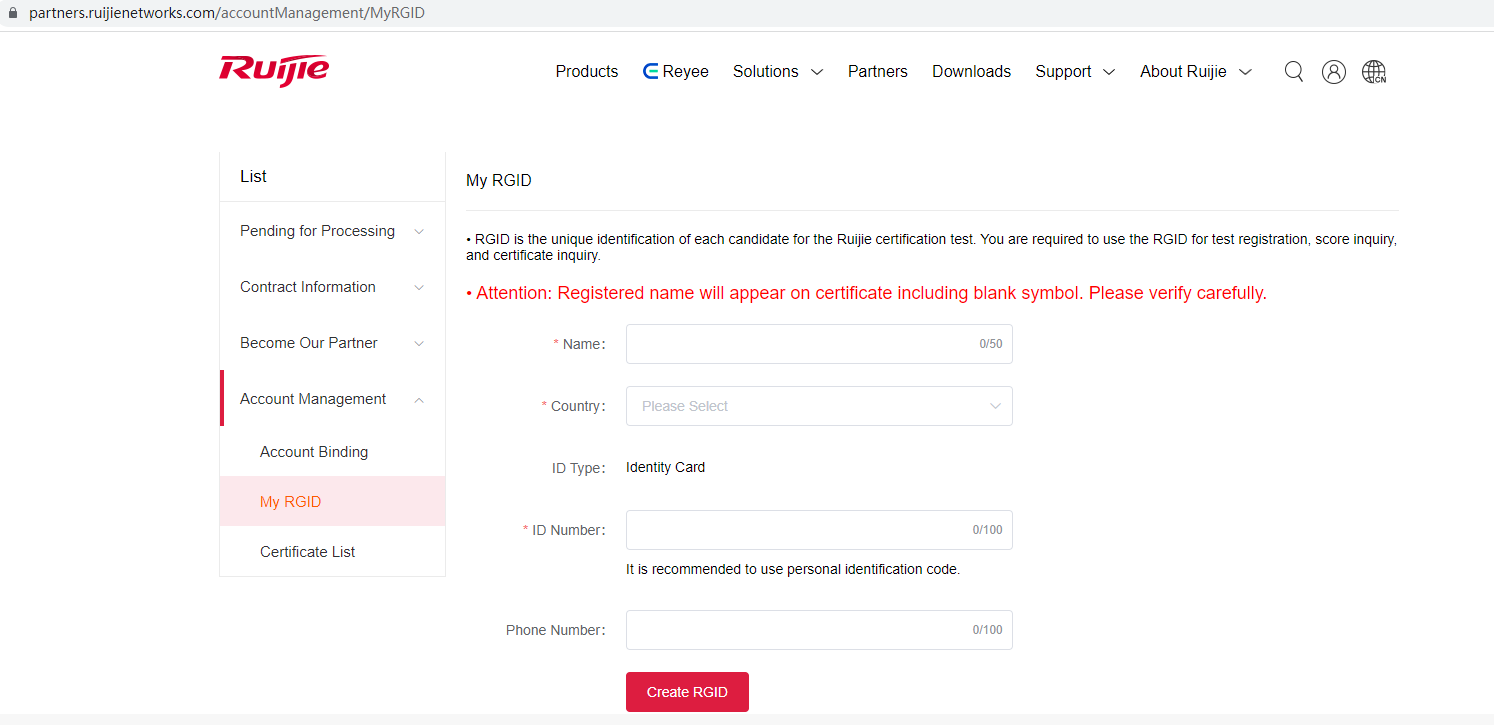This screenshot has height=725, width=1494.
Task: Open the About Ruijie menu
Action: coord(1183,72)
